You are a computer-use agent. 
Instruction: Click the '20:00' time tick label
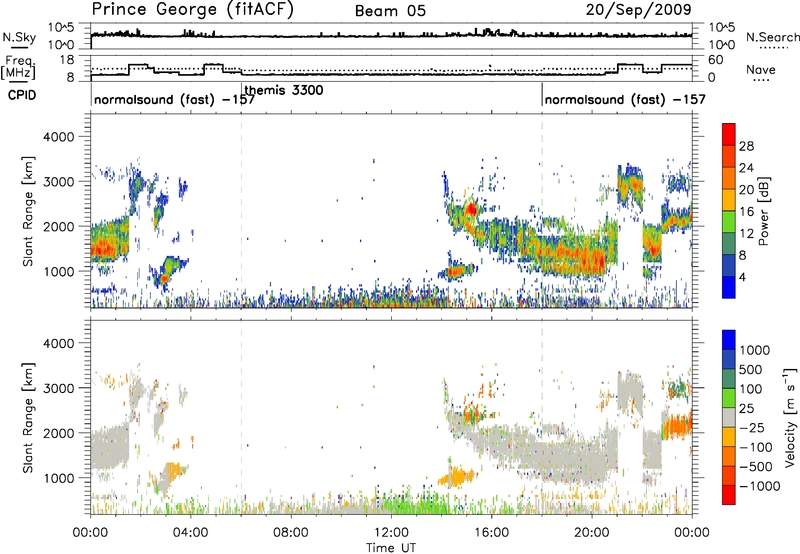[x=591, y=533]
